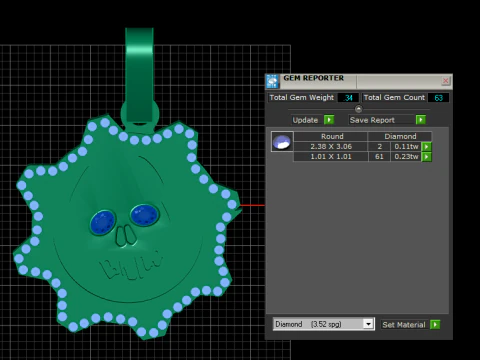
Task: Click the Gem Reporter logo icon
Action: point(272,81)
